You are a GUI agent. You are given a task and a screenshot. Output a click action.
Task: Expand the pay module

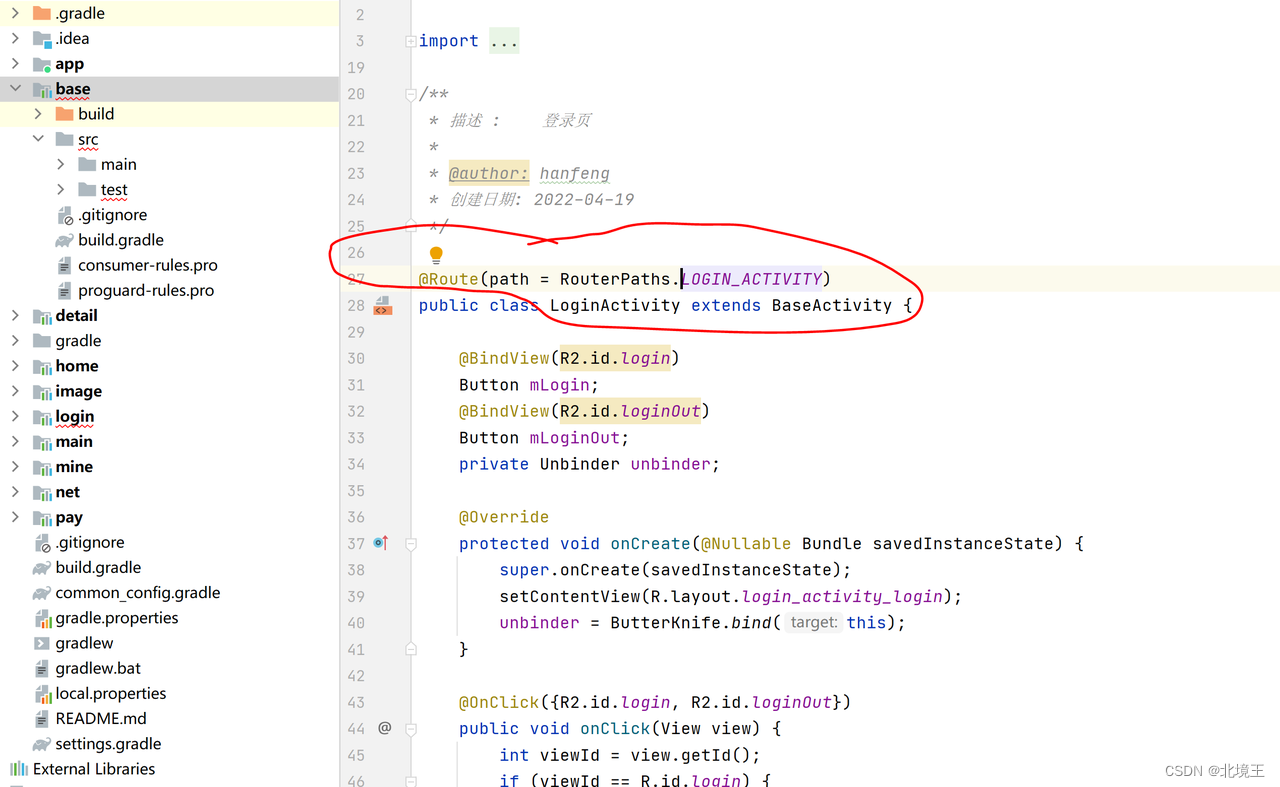tap(15, 517)
